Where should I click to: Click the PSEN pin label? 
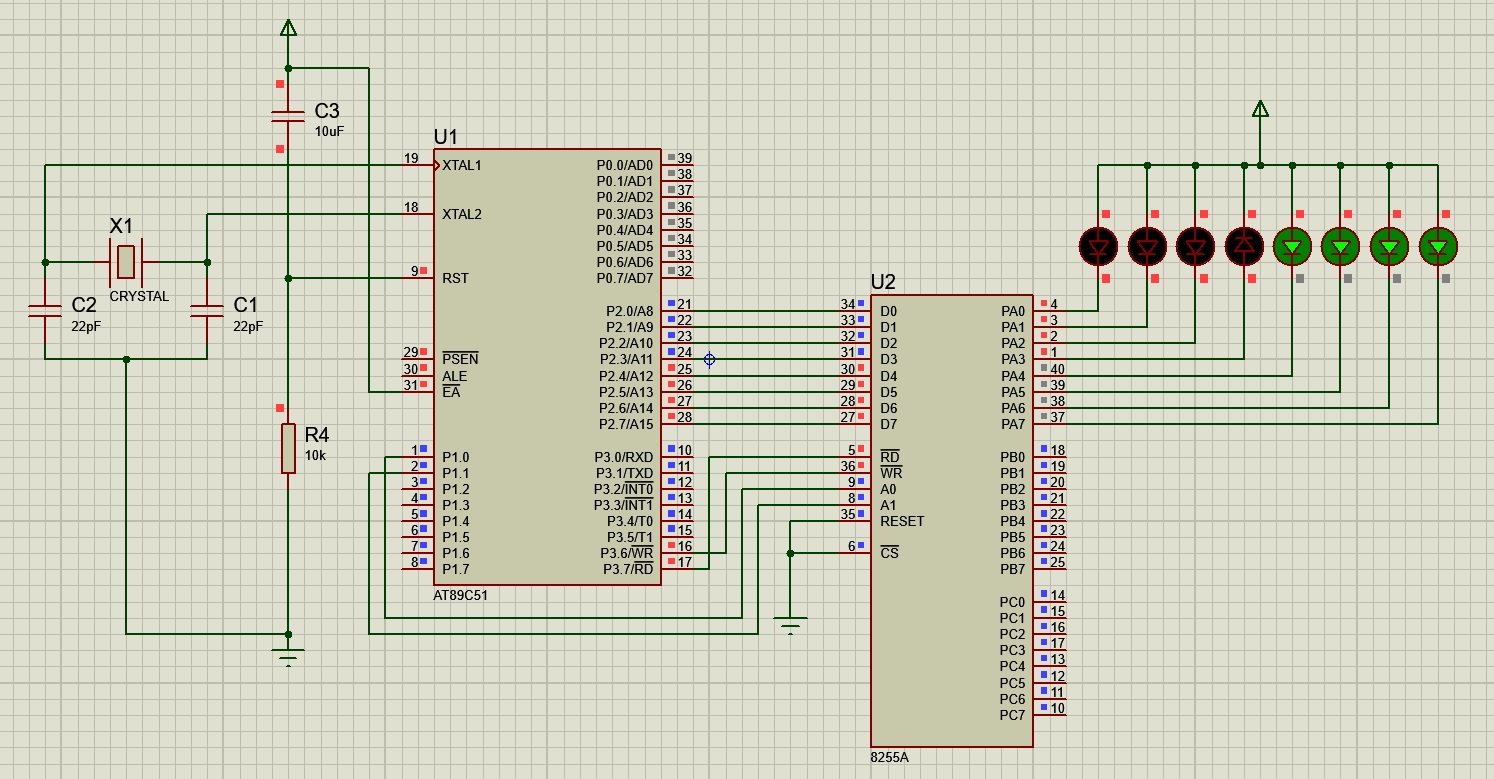coord(460,359)
